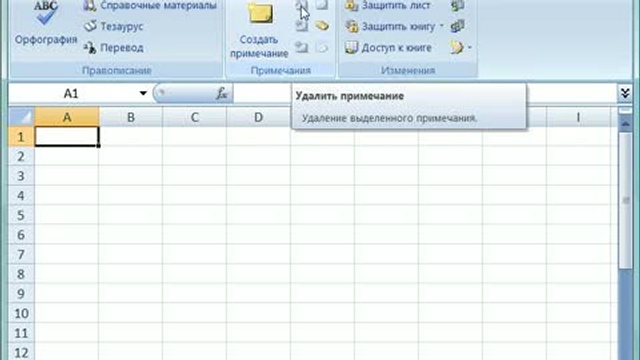
Task: Open Доступ к книге sharing
Action: 388,48
